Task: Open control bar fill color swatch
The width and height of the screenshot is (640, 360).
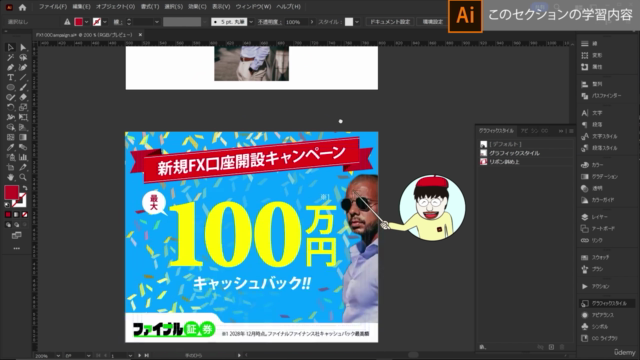Action: pos(79,22)
